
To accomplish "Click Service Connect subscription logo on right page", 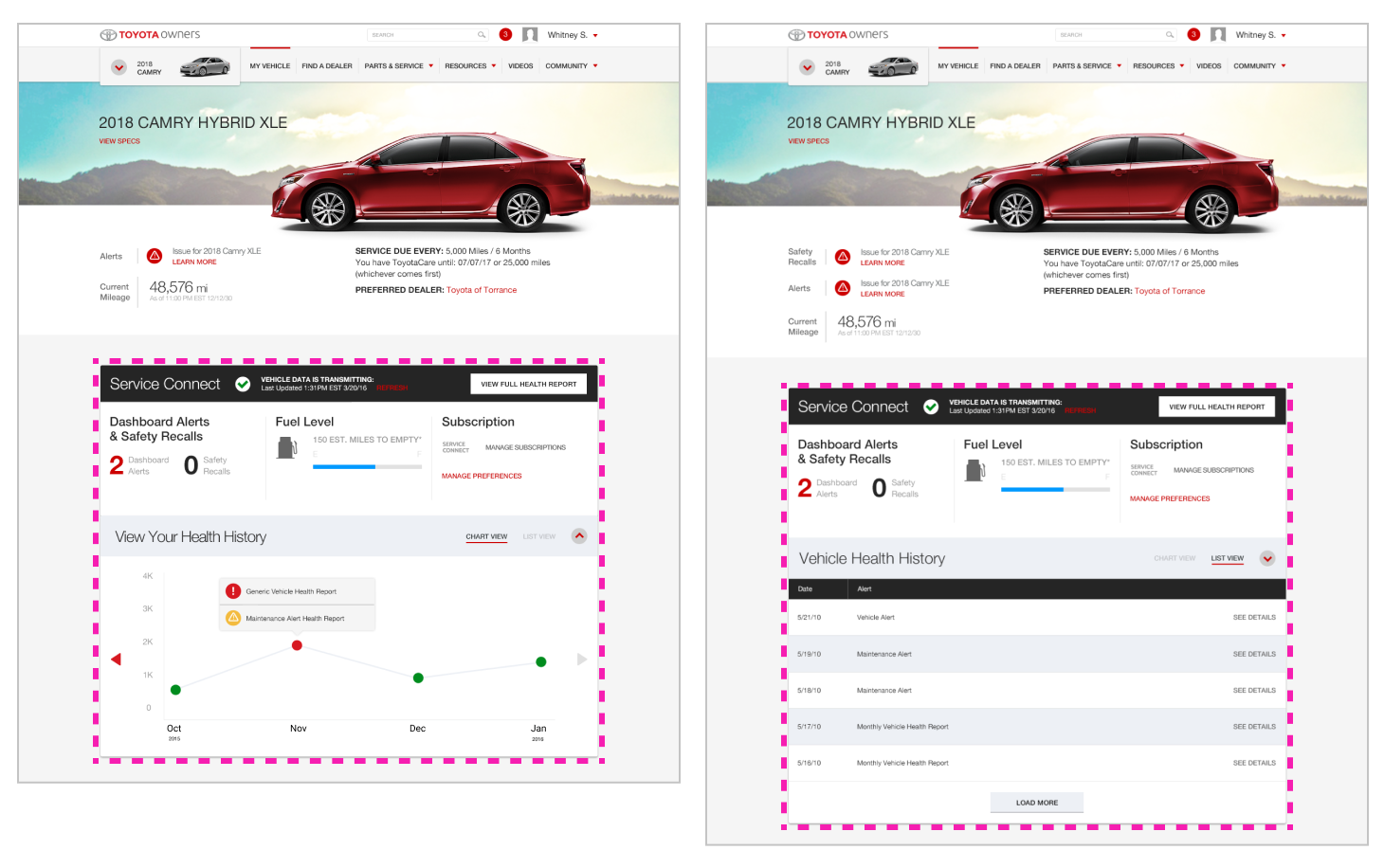I will [1143, 470].
